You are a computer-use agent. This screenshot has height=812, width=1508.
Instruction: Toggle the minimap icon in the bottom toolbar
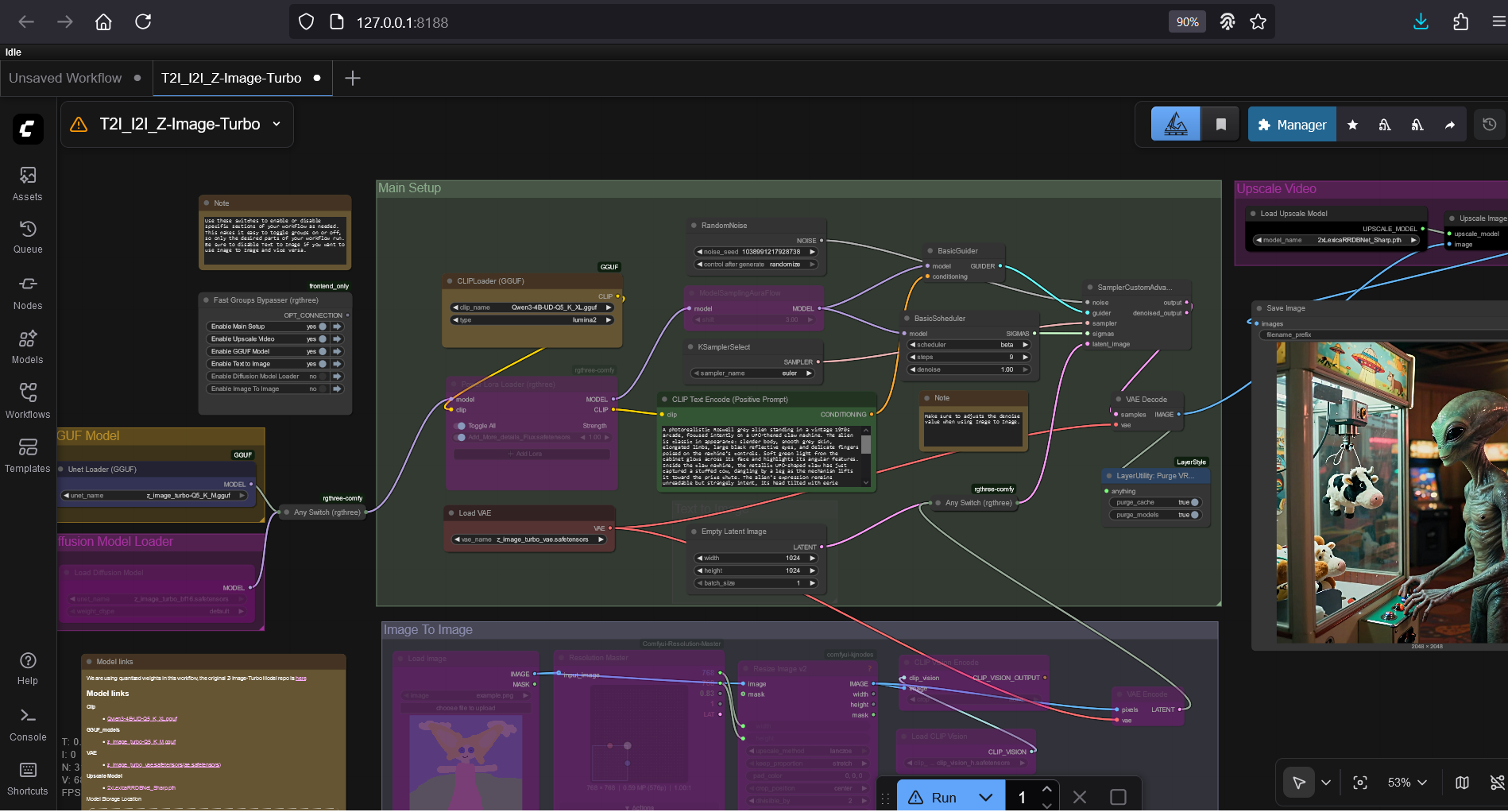point(1461,783)
